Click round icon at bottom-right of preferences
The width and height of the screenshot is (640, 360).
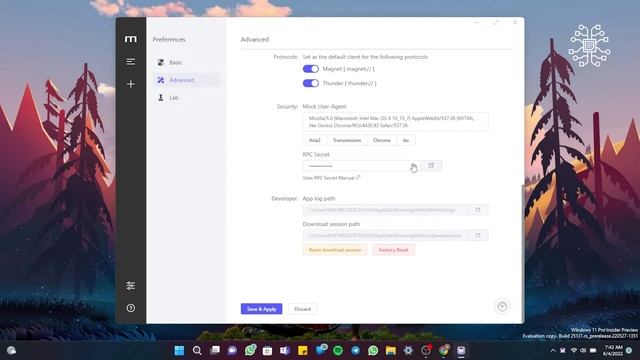click(x=502, y=306)
